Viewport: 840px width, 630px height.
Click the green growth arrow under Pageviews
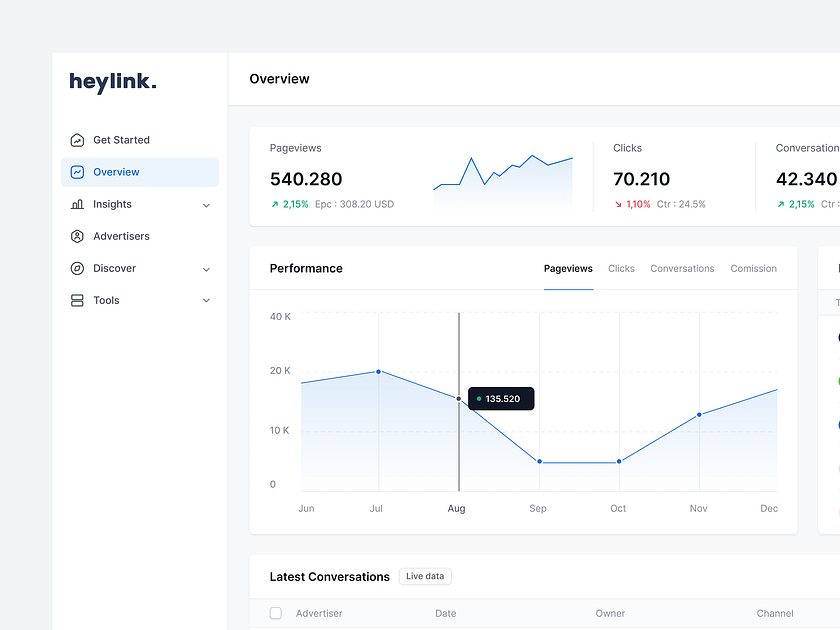[x=273, y=203]
